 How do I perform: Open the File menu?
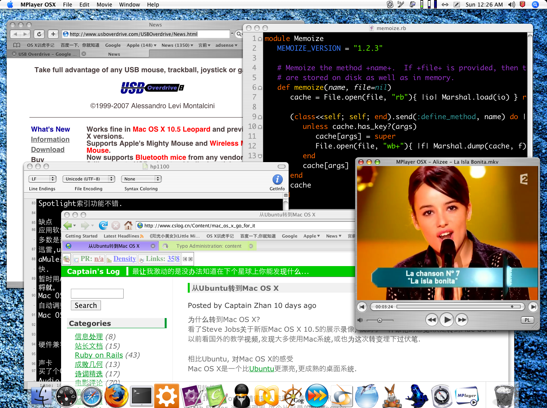tap(67, 5)
